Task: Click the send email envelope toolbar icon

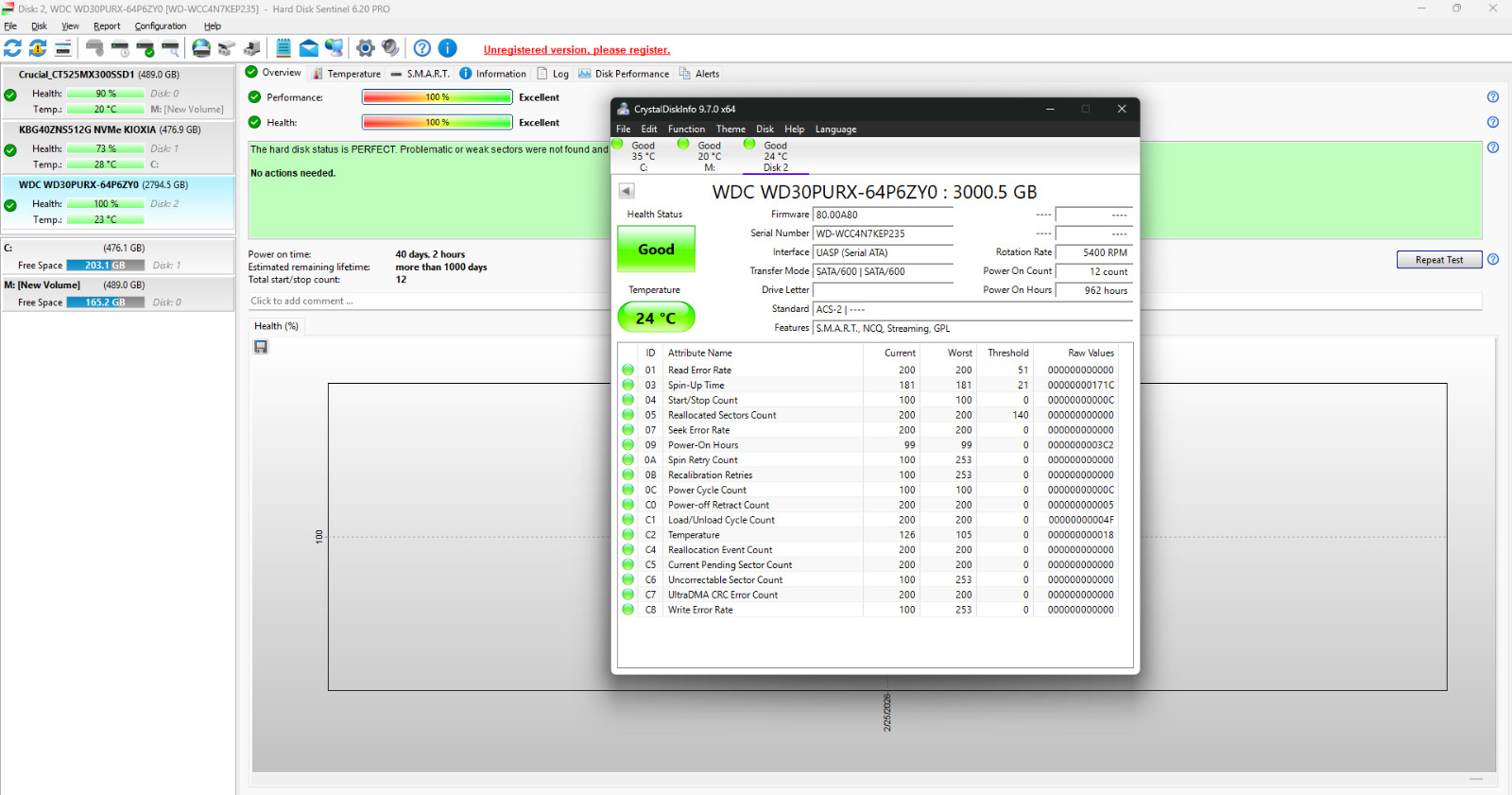Action: 309,48
